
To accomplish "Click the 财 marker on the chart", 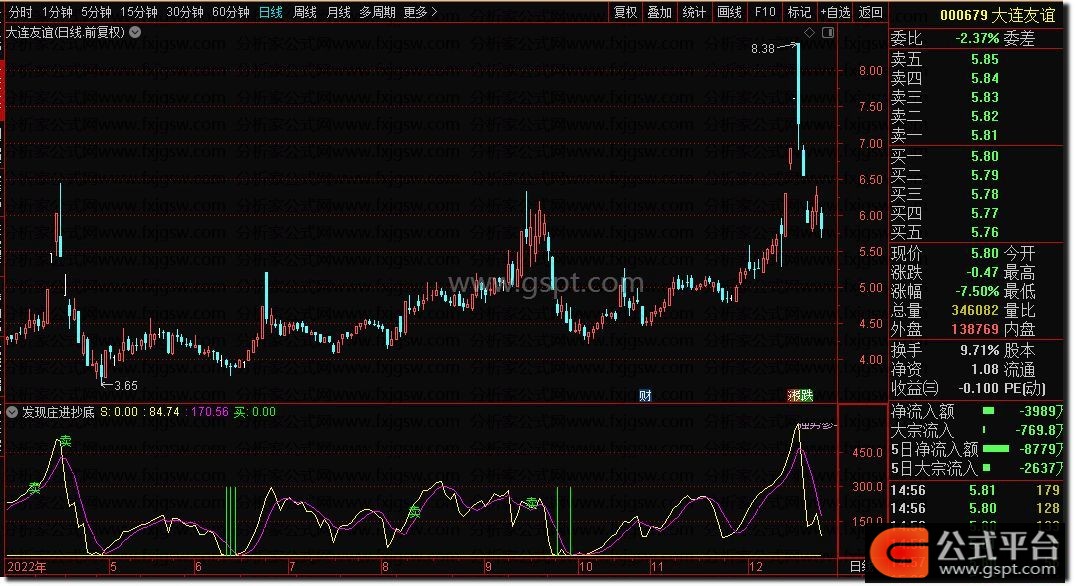I will (645, 395).
